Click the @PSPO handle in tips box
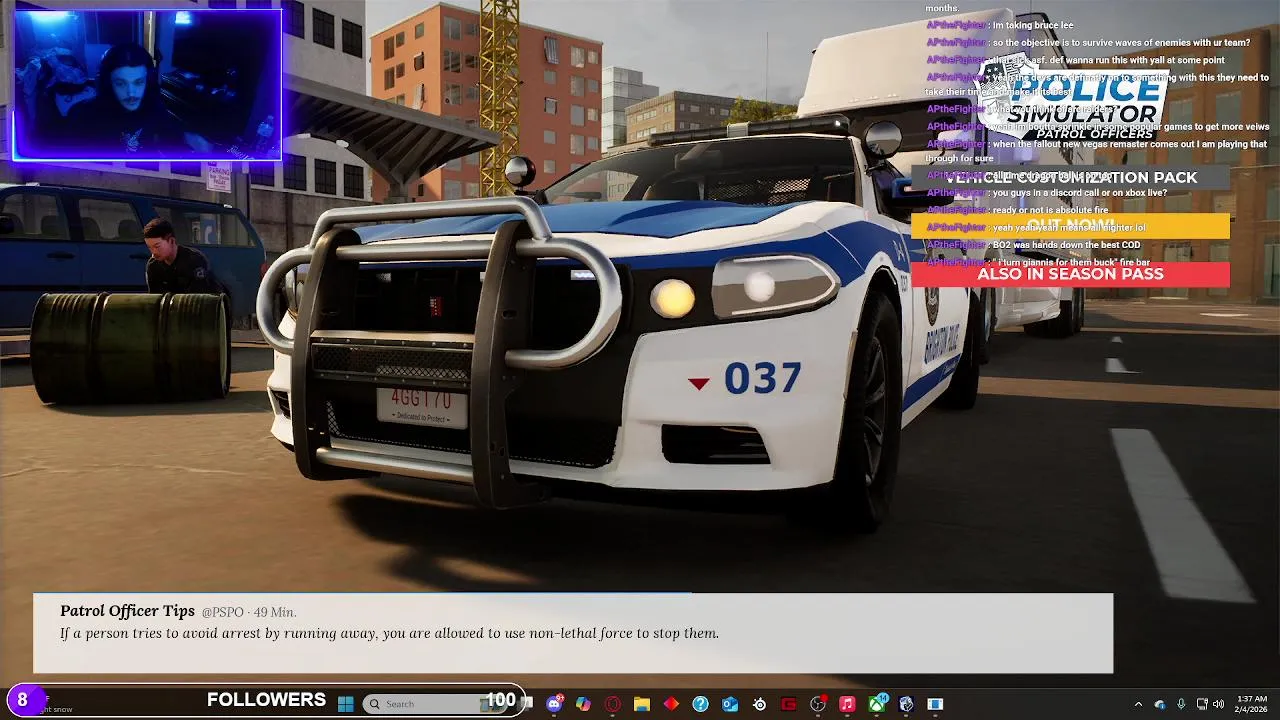 coord(222,612)
